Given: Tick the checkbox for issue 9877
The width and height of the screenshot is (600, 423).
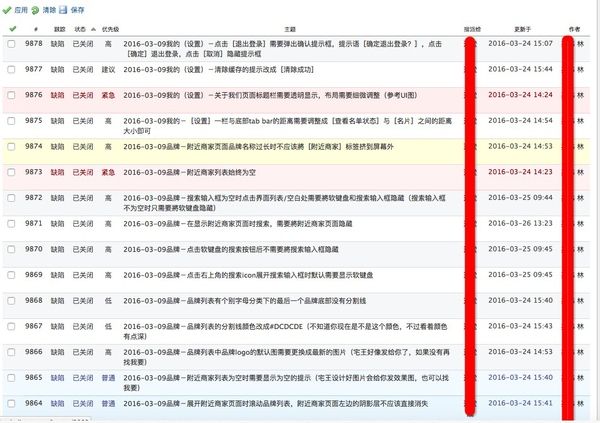Looking at the screenshot, I should coord(11,69).
